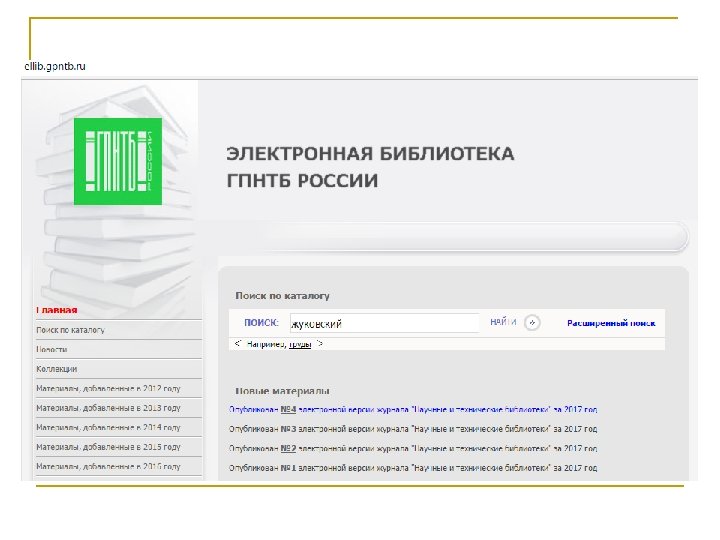Open materials added in 2012
The height and width of the screenshot is (540, 720).
coord(108,388)
